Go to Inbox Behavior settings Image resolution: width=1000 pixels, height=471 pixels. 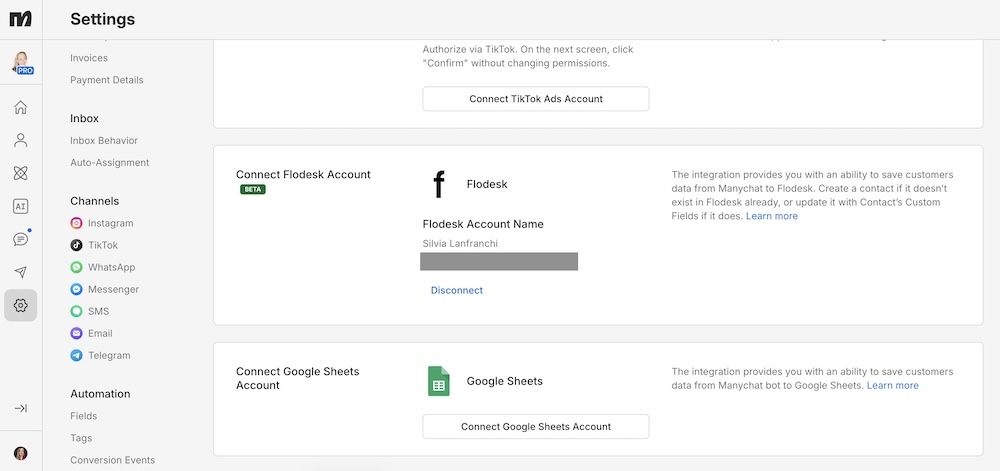tap(104, 141)
